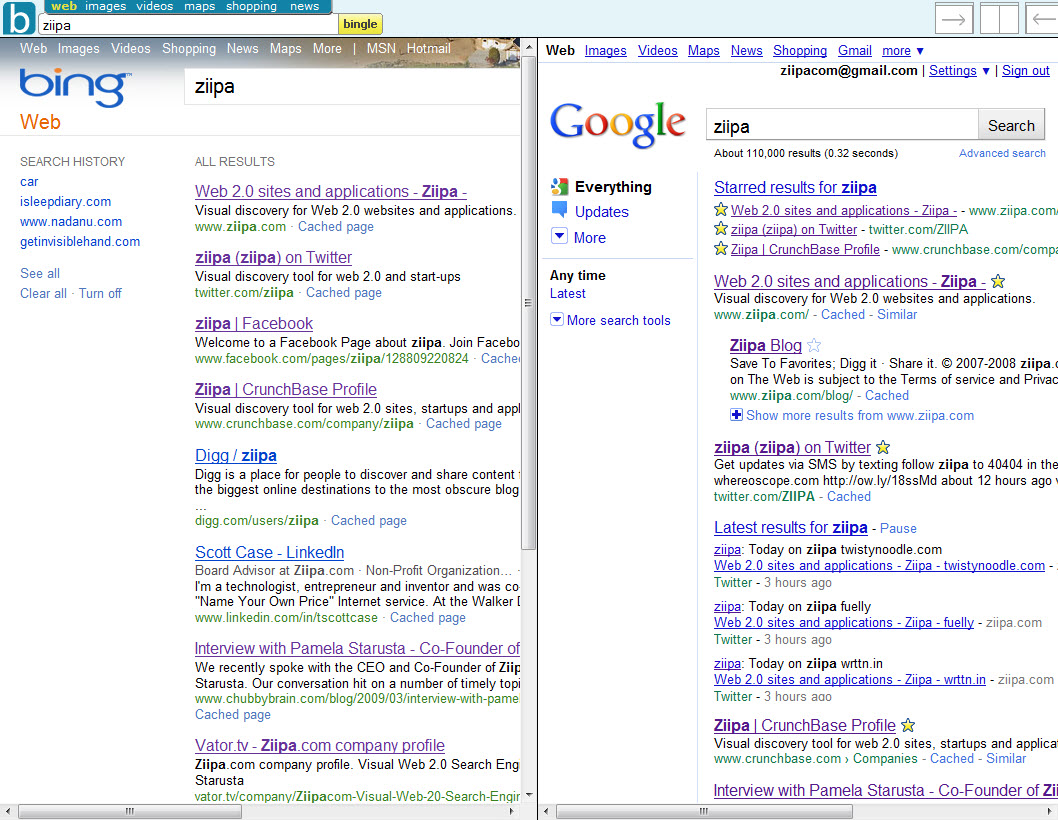The width and height of the screenshot is (1058, 820).
Task: Click 'isleepdiary.com' in search history
Action: [x=65, y=201]
